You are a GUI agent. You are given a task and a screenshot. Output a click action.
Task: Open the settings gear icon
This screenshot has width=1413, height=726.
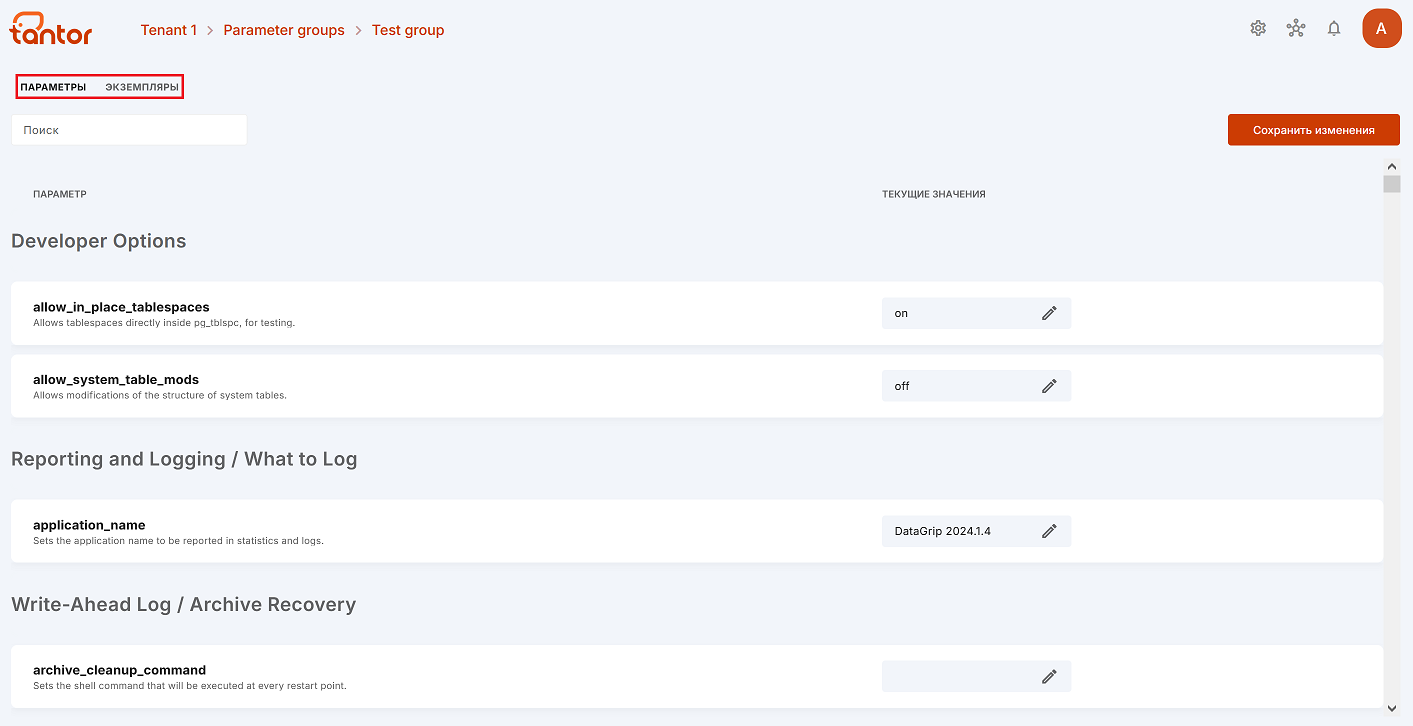tap(1258, 28)
